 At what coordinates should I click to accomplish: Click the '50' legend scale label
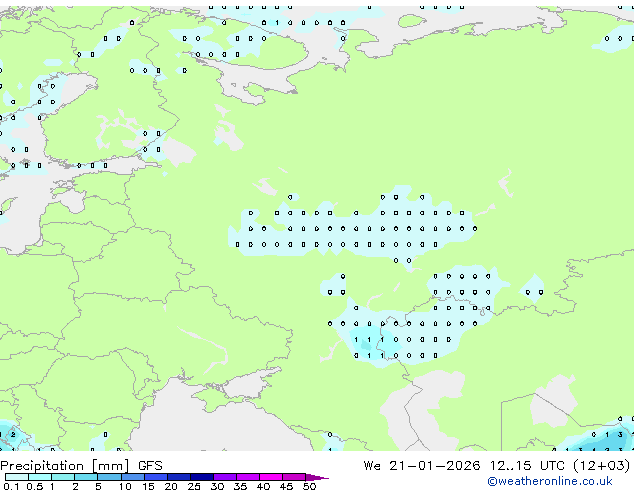(x=309, y=486)
